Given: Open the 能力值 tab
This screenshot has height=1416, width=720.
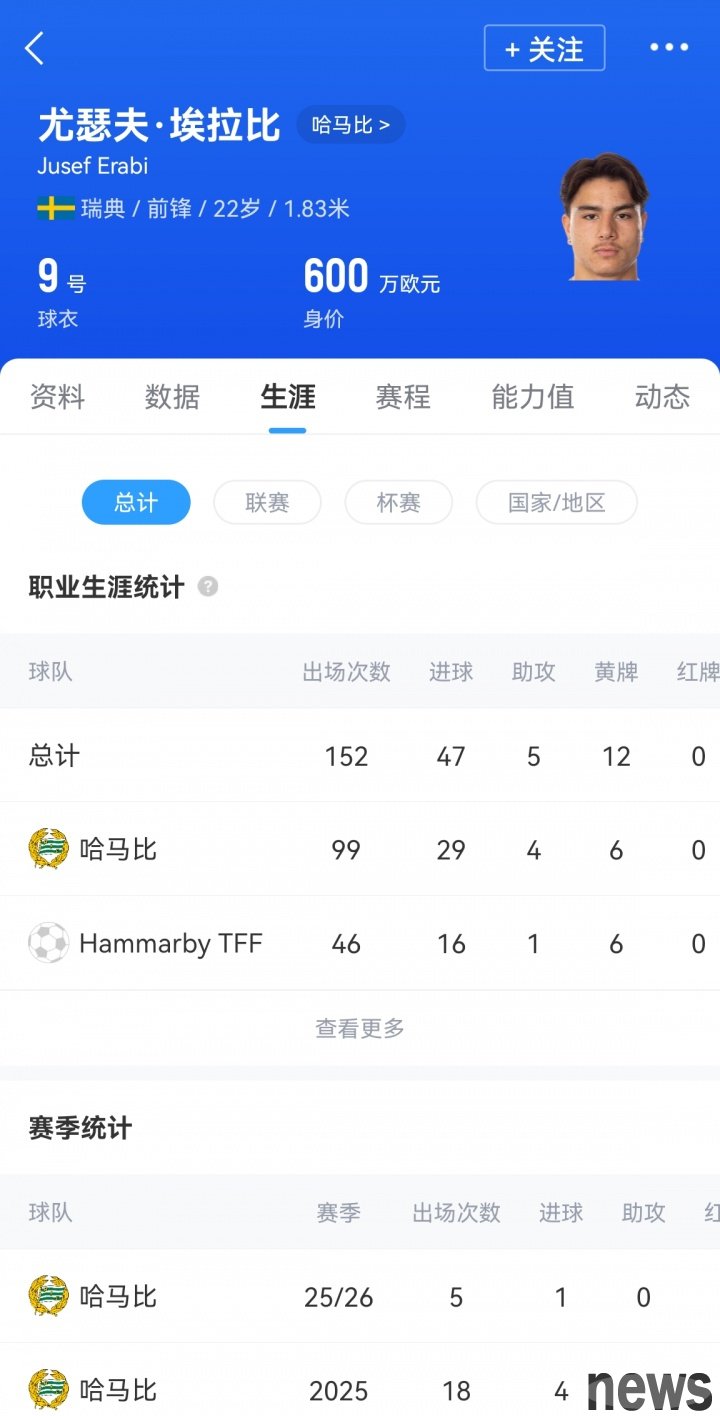Looking at the screenshot, I should [532, 397].
